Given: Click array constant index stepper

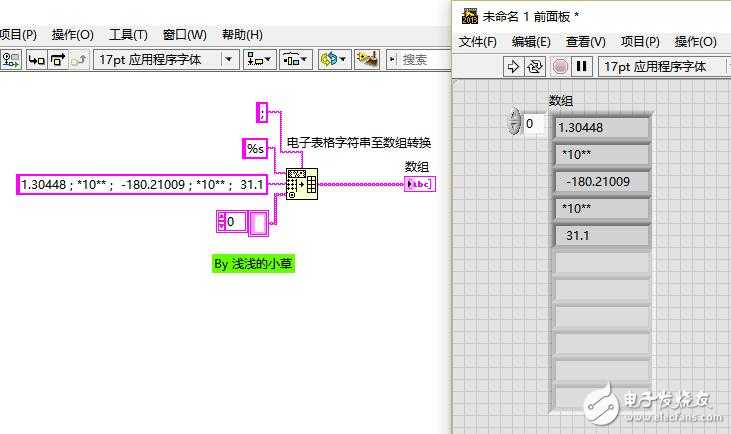Looking at the screenshot, I should [221, 222].
